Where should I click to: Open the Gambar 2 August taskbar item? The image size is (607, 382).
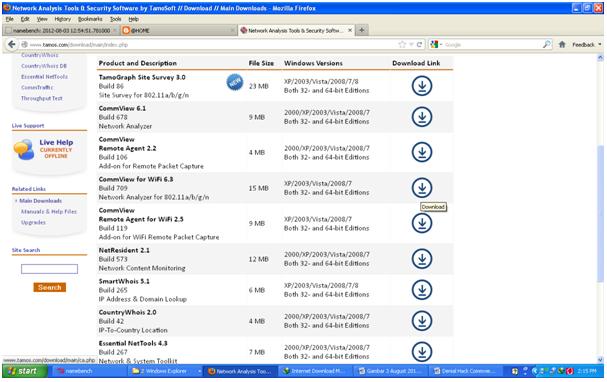point(391,371)
